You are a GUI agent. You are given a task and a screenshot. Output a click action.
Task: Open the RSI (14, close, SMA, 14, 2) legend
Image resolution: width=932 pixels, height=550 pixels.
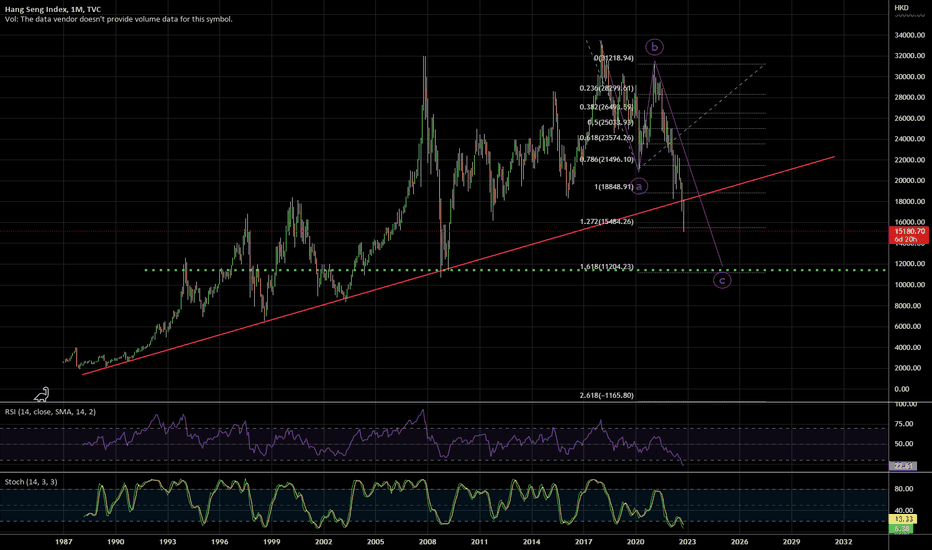pos(50,411)
